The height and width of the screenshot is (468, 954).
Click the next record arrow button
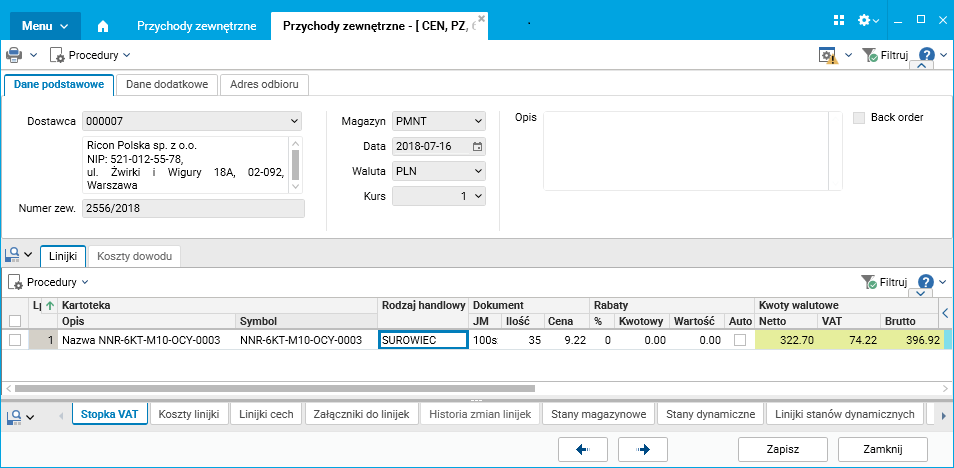point(643,450)
